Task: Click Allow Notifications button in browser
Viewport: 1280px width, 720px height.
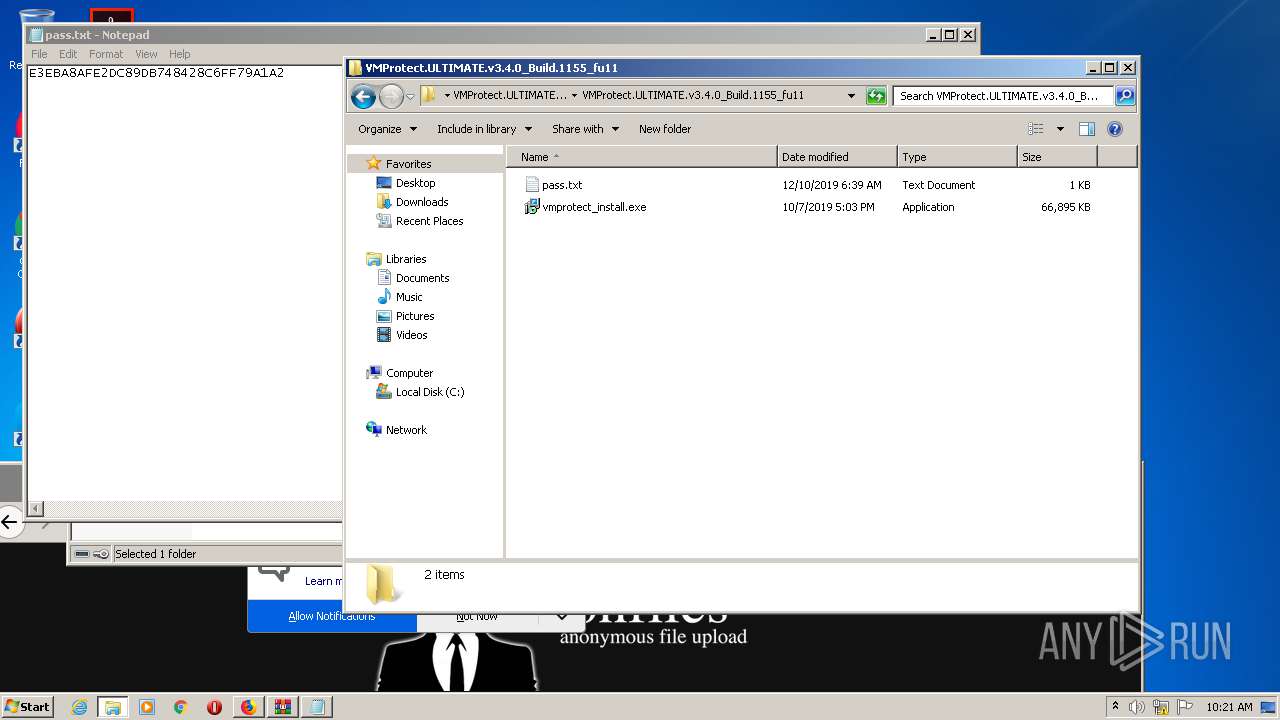Action: (332, 616)
